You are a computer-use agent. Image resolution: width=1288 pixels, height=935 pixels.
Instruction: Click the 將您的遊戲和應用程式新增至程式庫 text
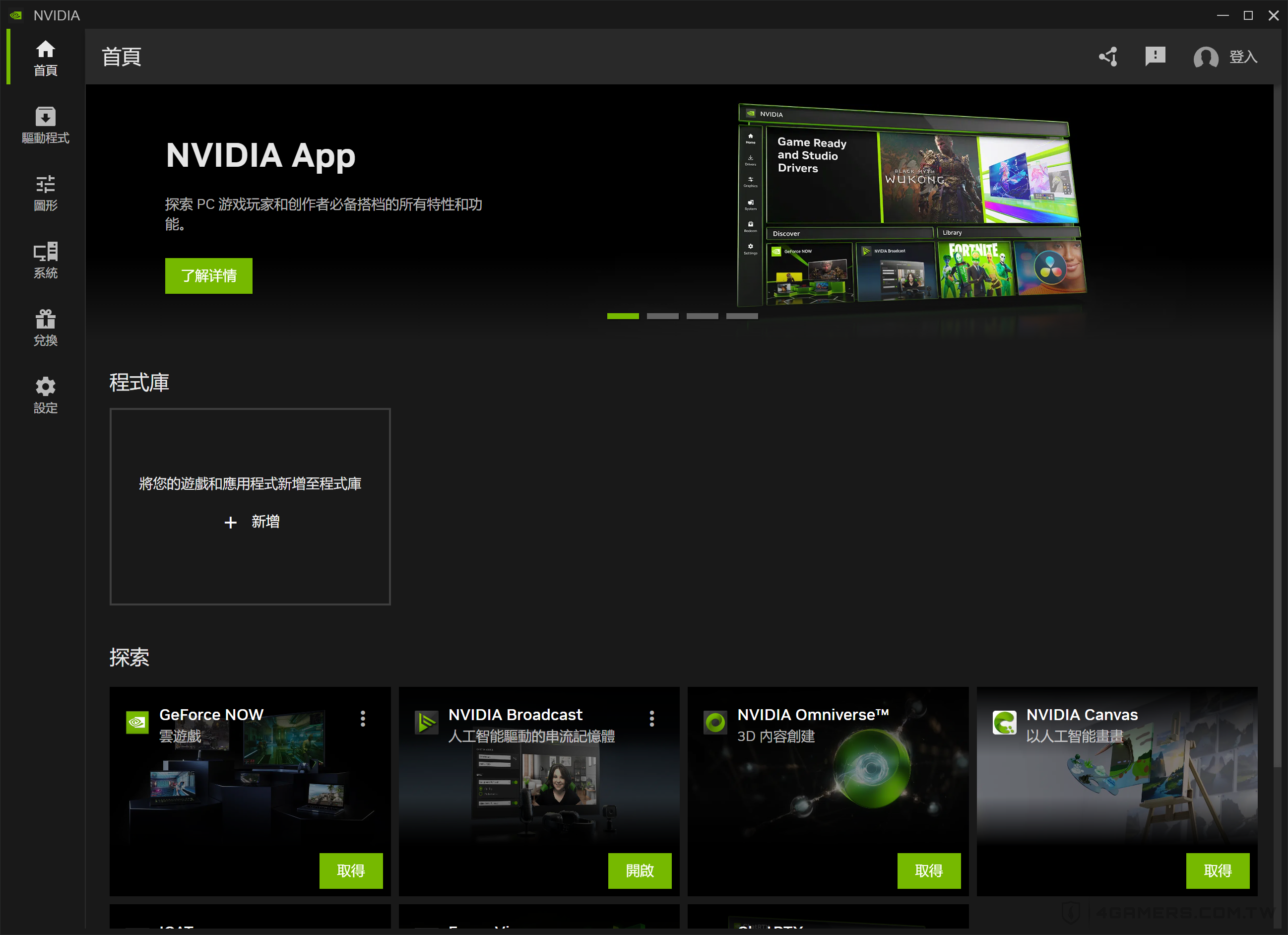(250, 483)
